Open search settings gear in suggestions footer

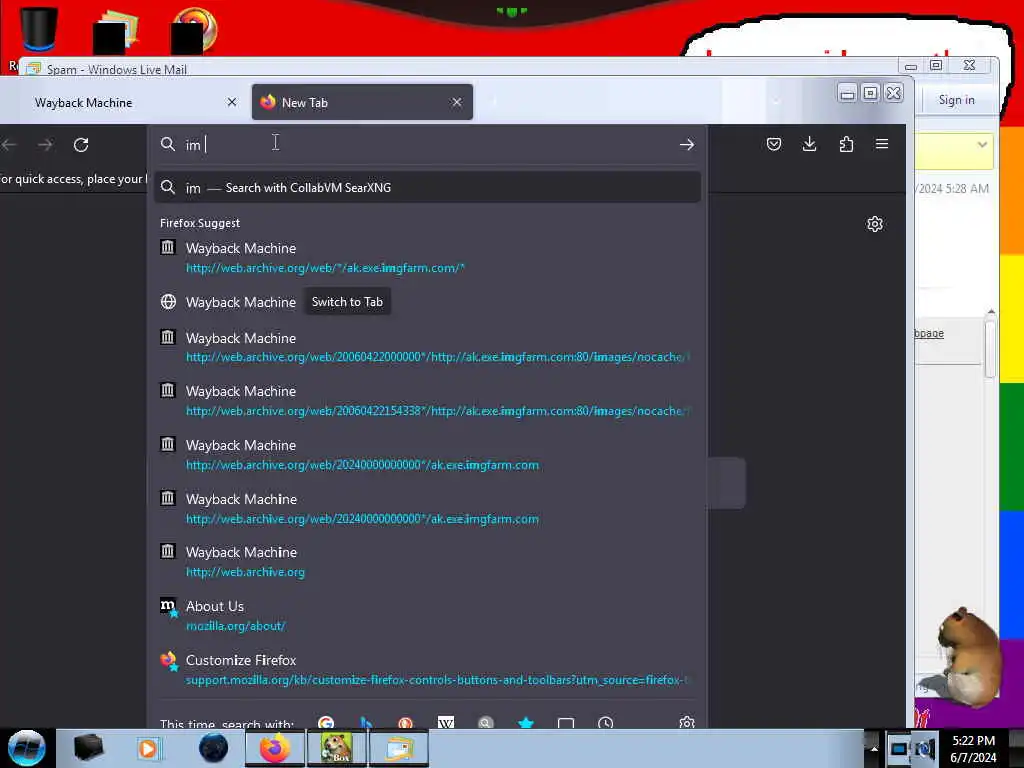686,722
